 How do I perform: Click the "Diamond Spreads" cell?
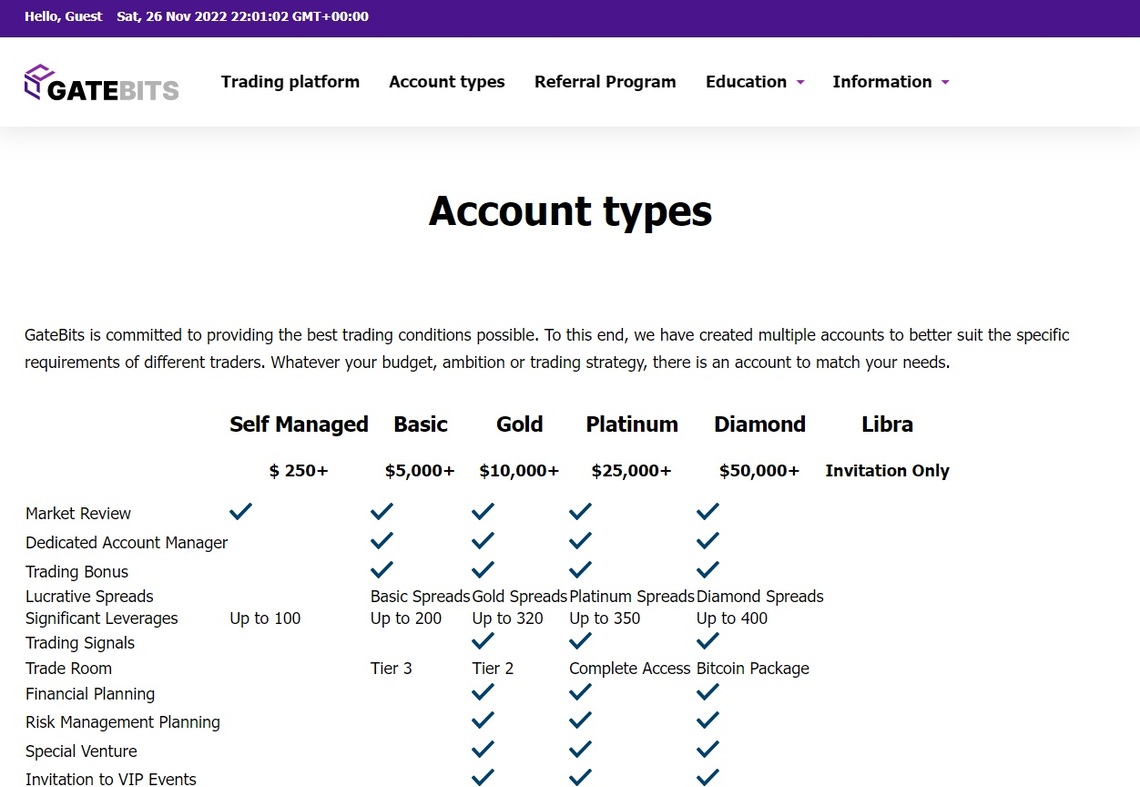pos(760,596)
